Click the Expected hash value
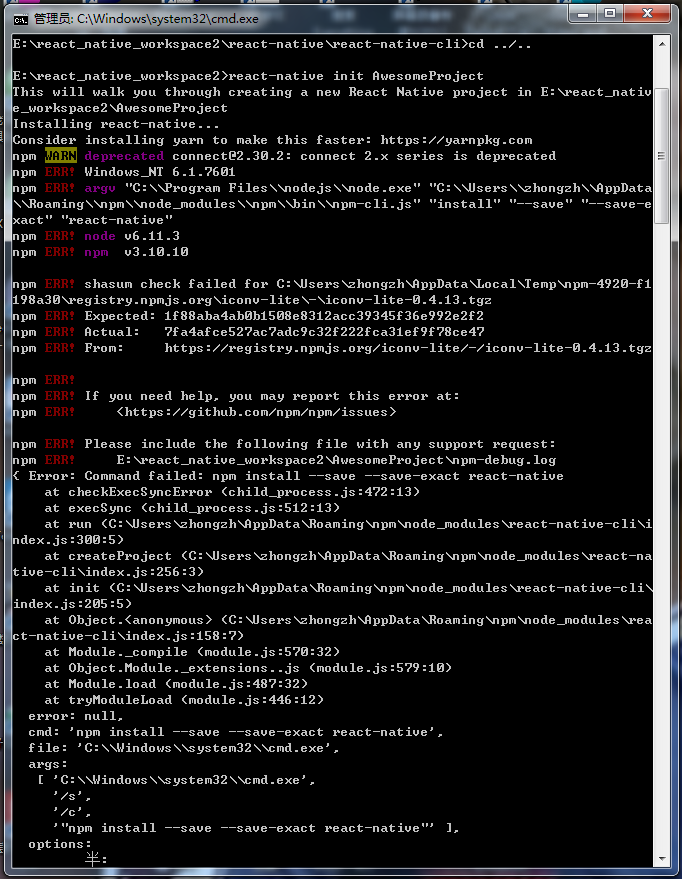The width and height of the screenshot is (682, 879). click(x=324, y=316)
